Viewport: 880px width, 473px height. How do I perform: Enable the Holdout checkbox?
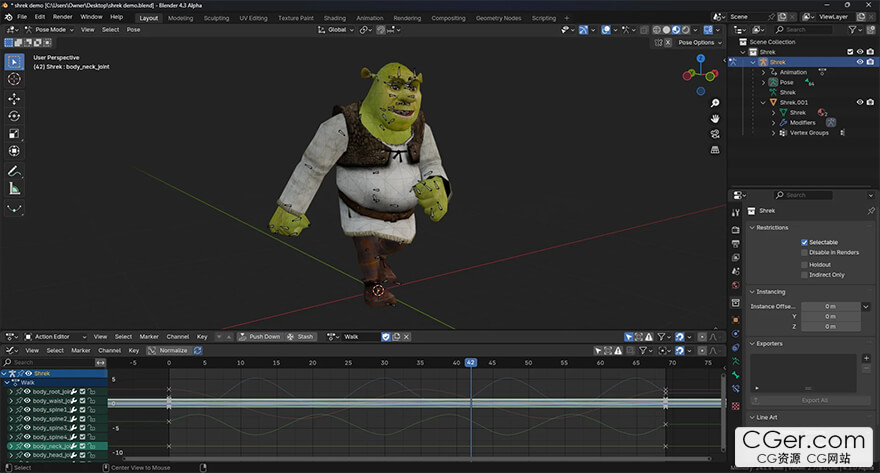tap(804, 264)
